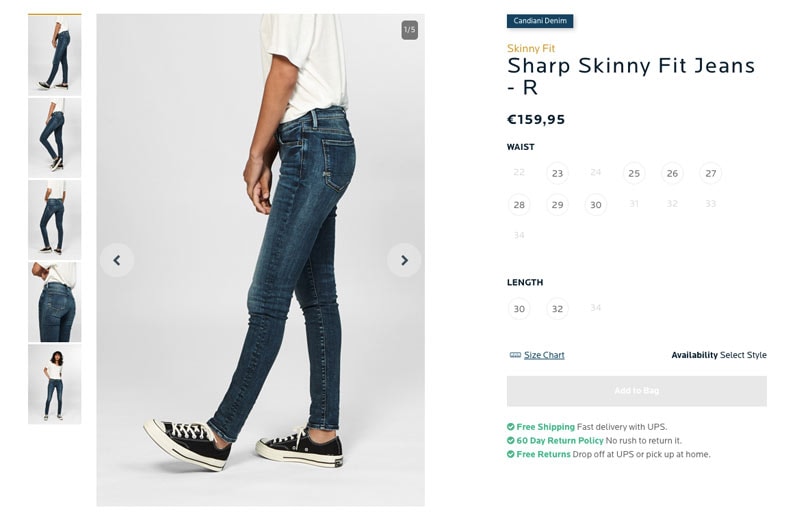This screenshot has height=512, width=810.
Task: Open the Size Chart link
Action: click(x=544, y=355)
